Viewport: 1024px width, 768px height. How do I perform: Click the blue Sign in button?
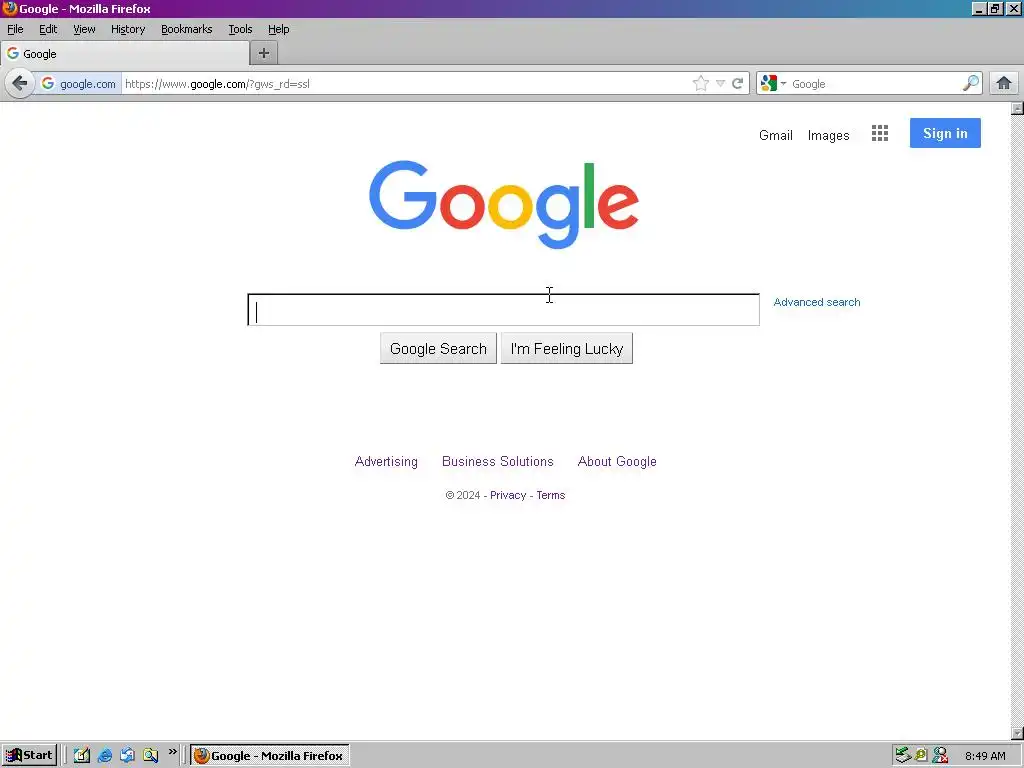tap(945, 133)
